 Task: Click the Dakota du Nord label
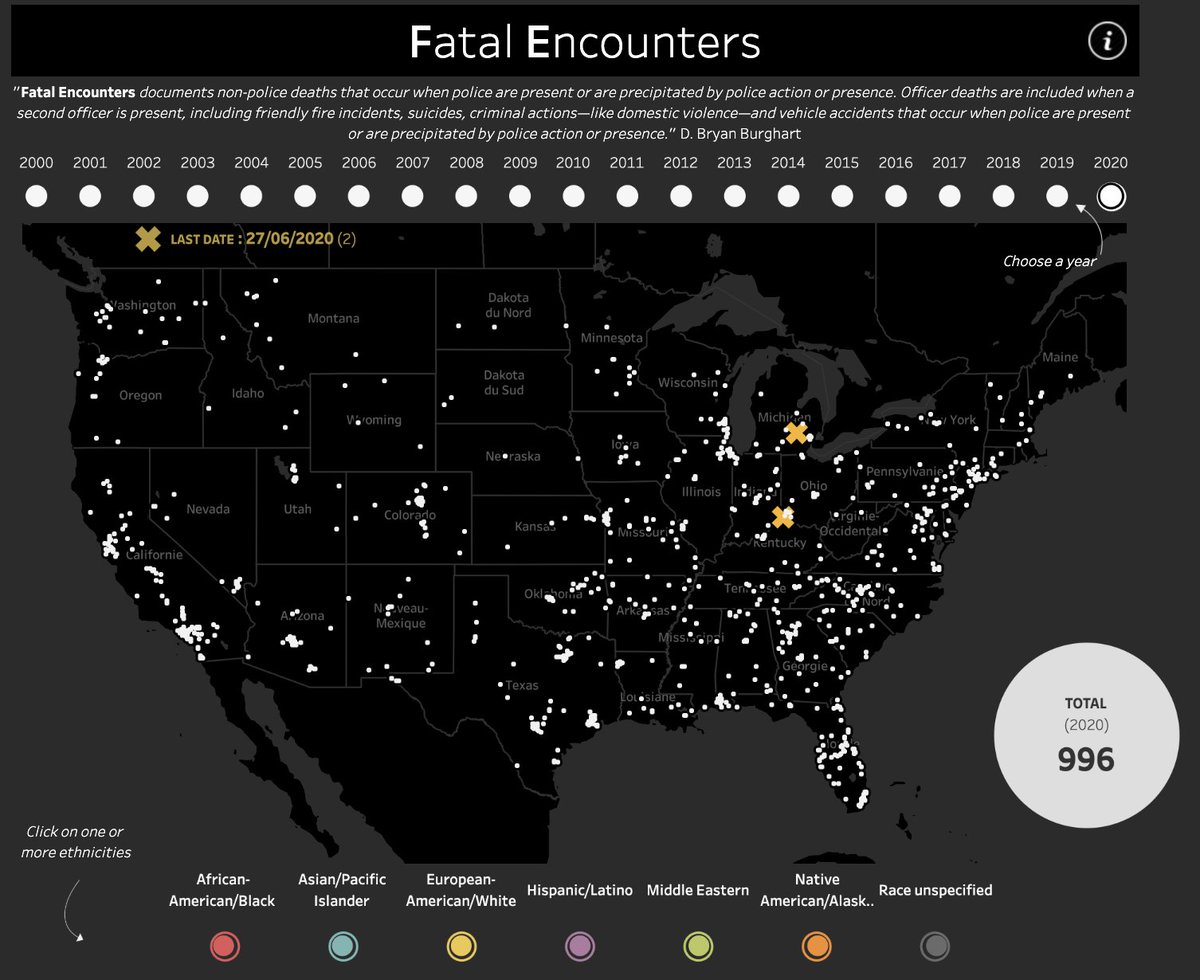click(x=509, y=305)
